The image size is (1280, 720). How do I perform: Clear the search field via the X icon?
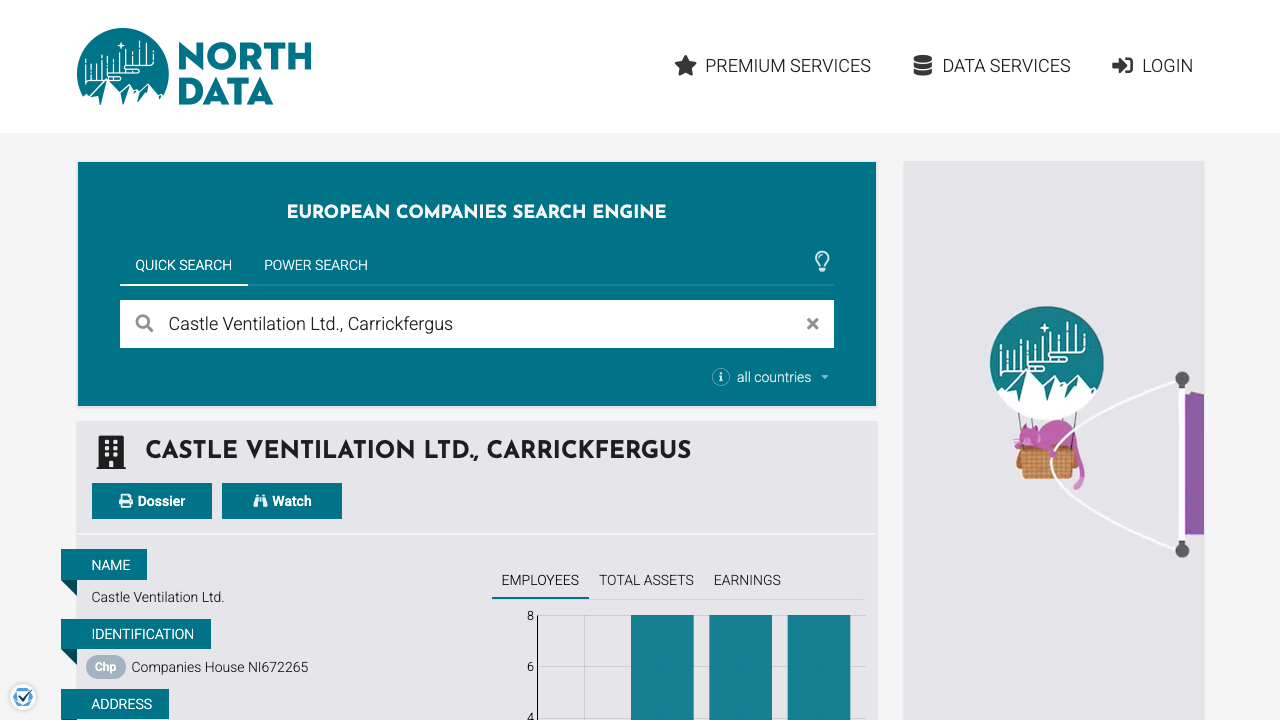812,323
